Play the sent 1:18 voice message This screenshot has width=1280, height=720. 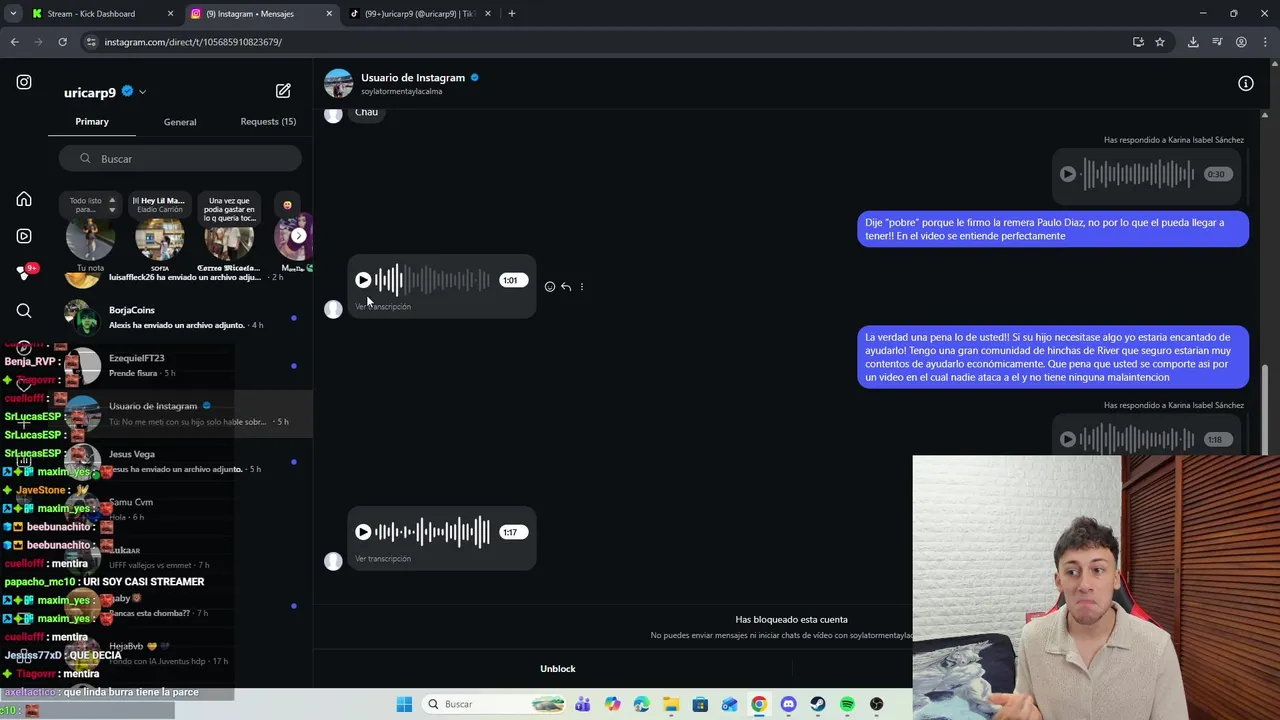pos(1068,439)
